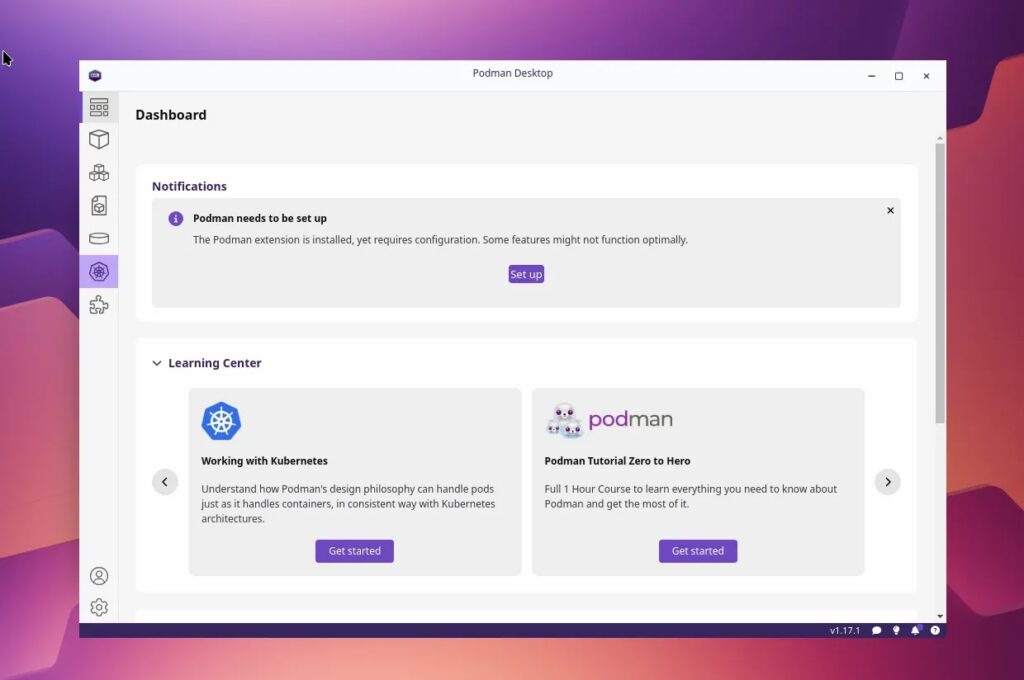Open notifications via the bell icon

915,630
